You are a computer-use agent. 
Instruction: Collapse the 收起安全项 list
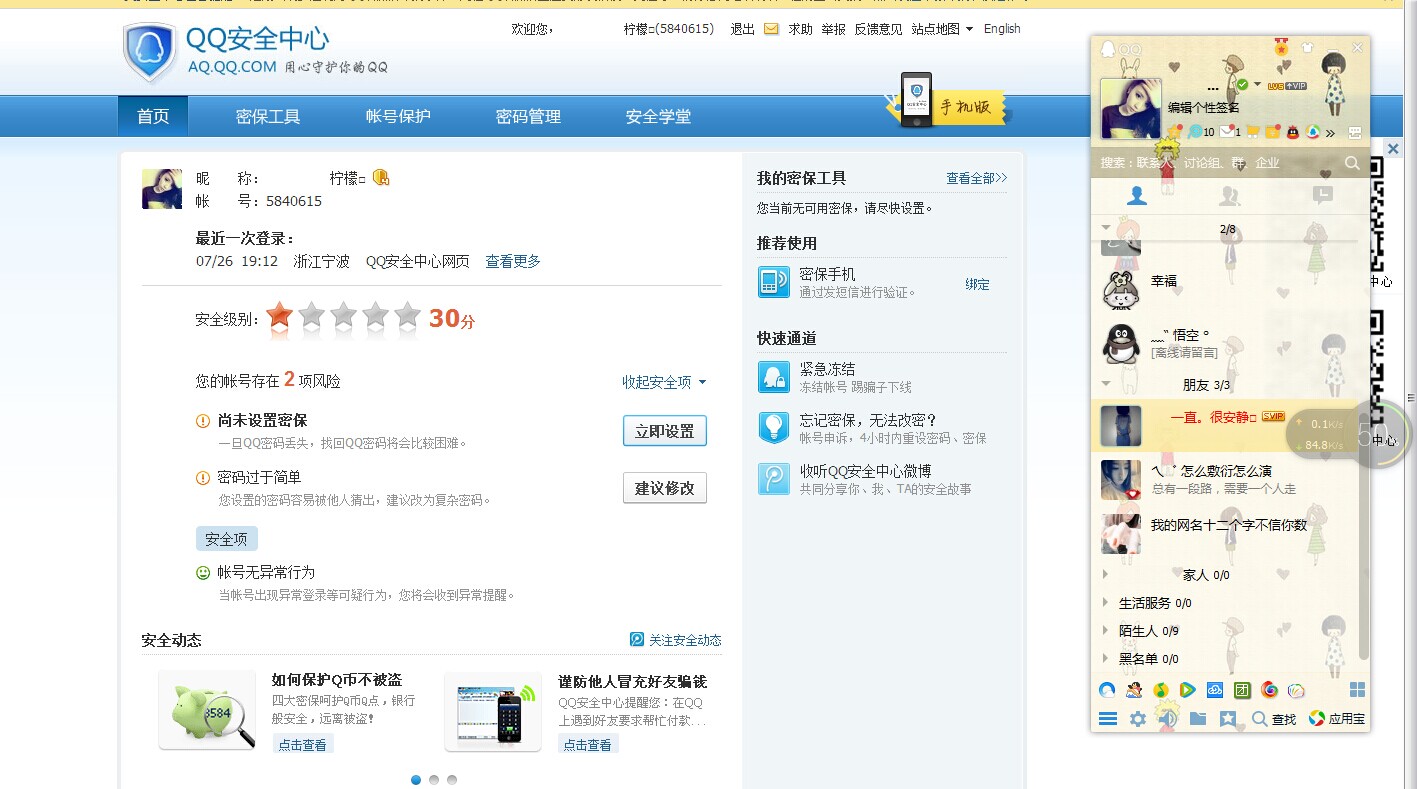664,382
